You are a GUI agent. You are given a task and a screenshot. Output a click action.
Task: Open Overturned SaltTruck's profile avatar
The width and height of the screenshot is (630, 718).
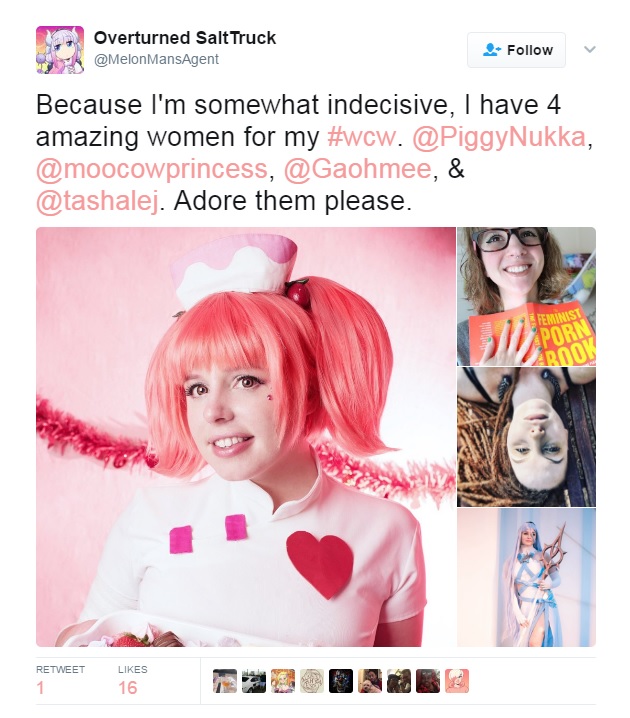click(60, 50)
